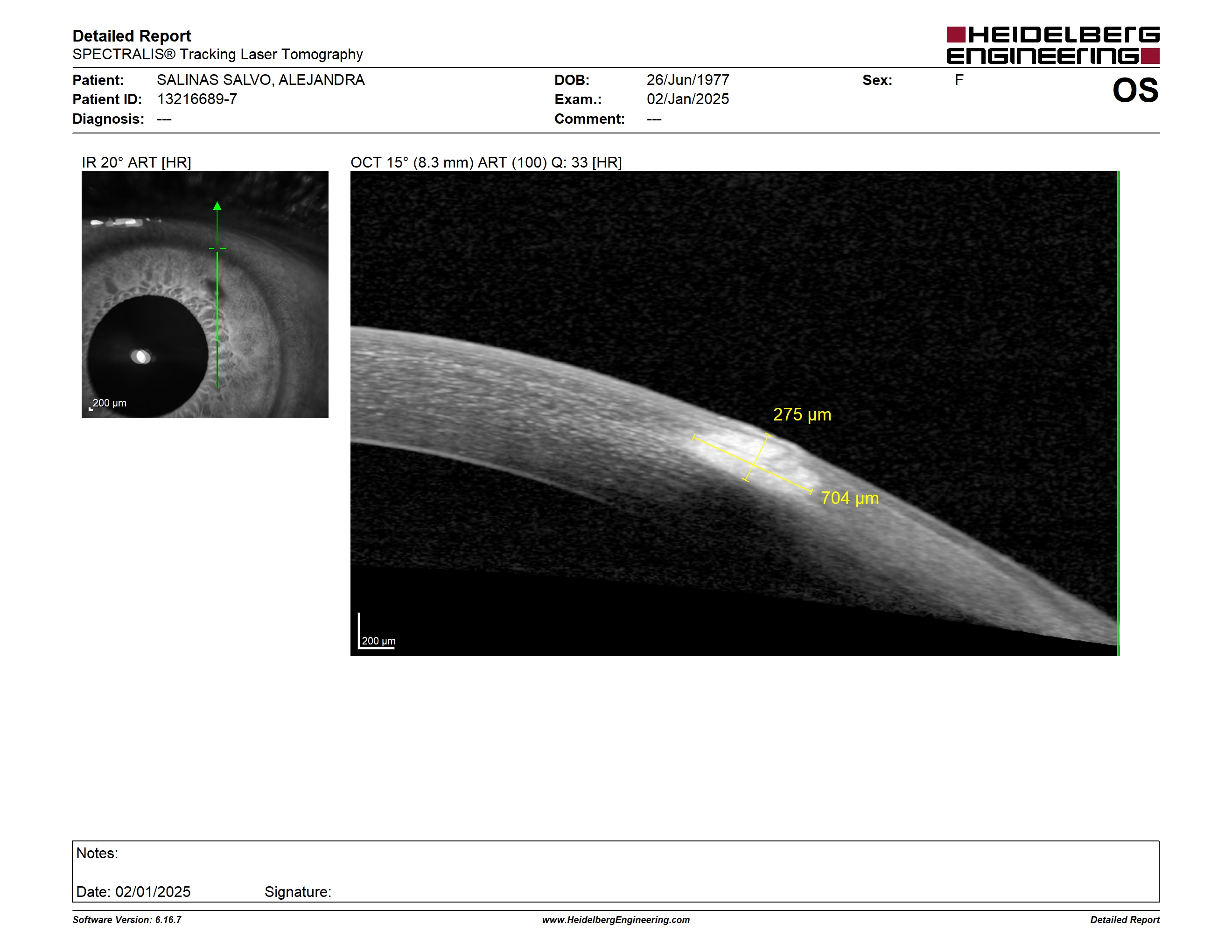Select the 275 µm measurement label
This screenshot has width=1232, height=952.
(x=802, y=414)
